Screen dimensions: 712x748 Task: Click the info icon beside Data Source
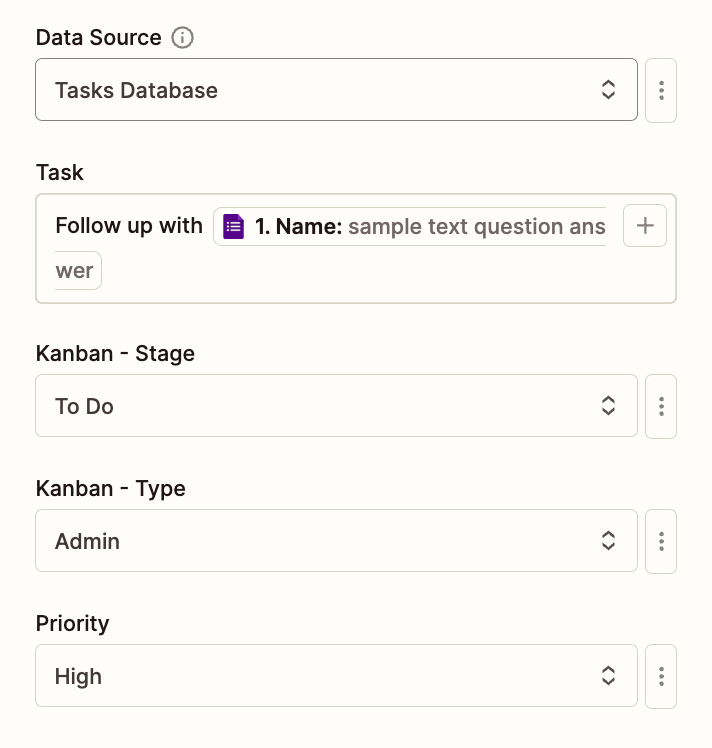(182, 38)
